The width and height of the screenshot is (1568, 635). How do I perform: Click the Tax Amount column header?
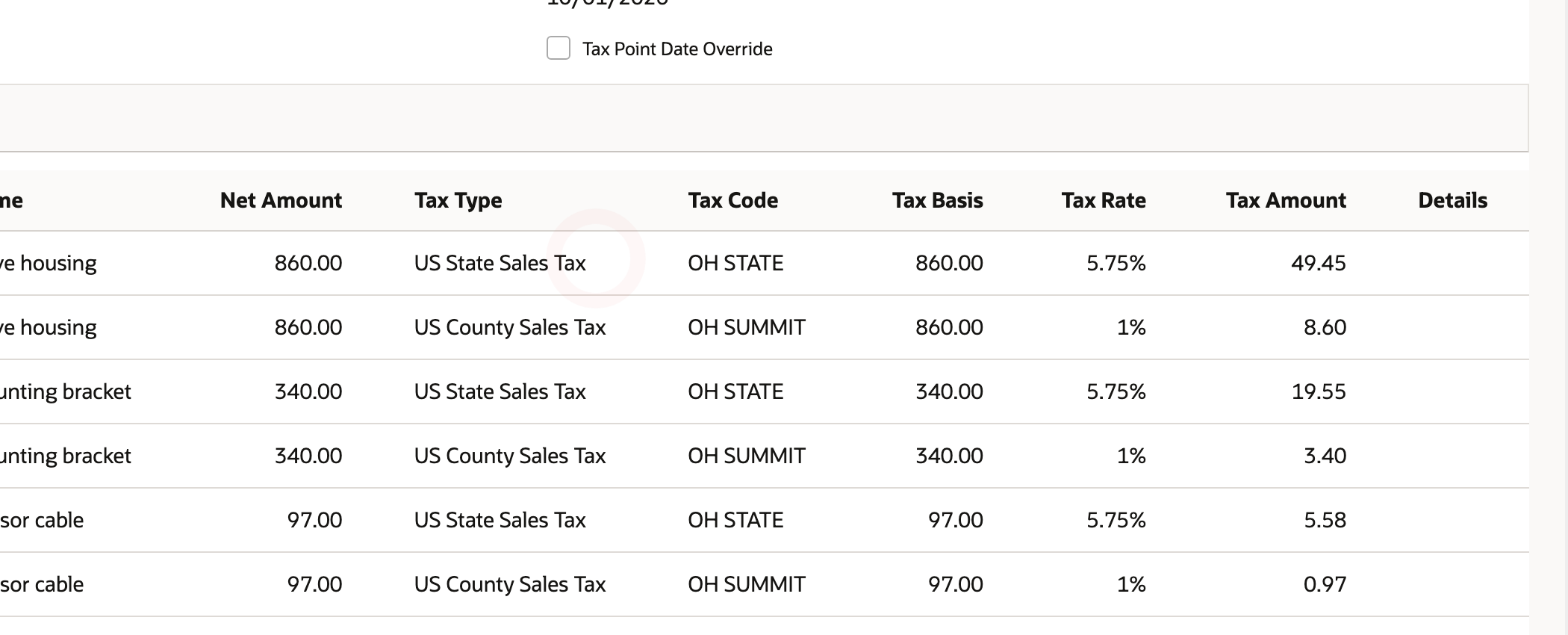click(1286, 200)
